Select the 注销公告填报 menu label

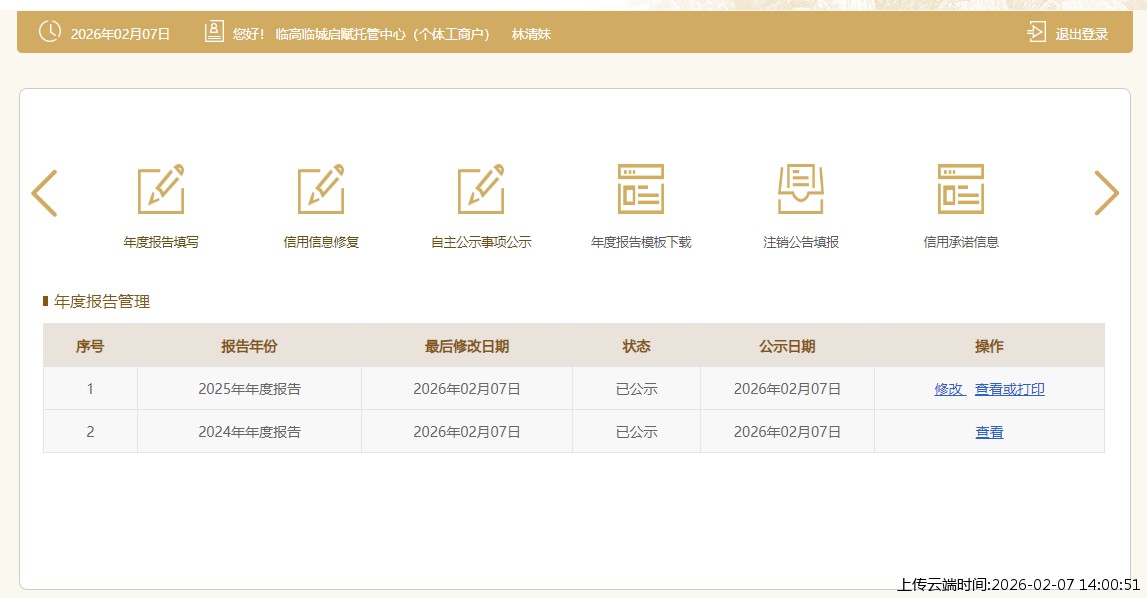(801, 242)
